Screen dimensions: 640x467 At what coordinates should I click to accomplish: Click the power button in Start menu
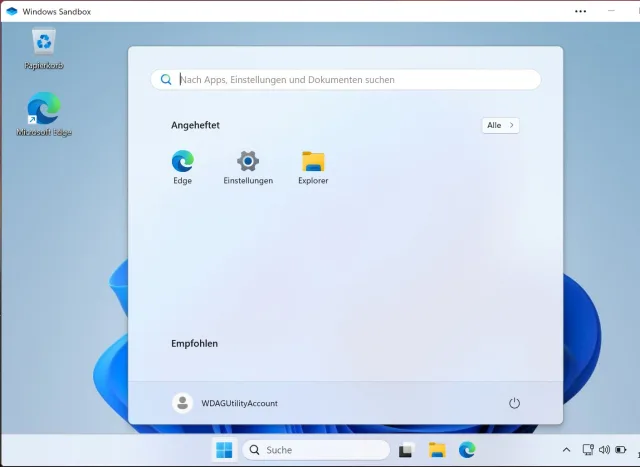coord(514,403)
